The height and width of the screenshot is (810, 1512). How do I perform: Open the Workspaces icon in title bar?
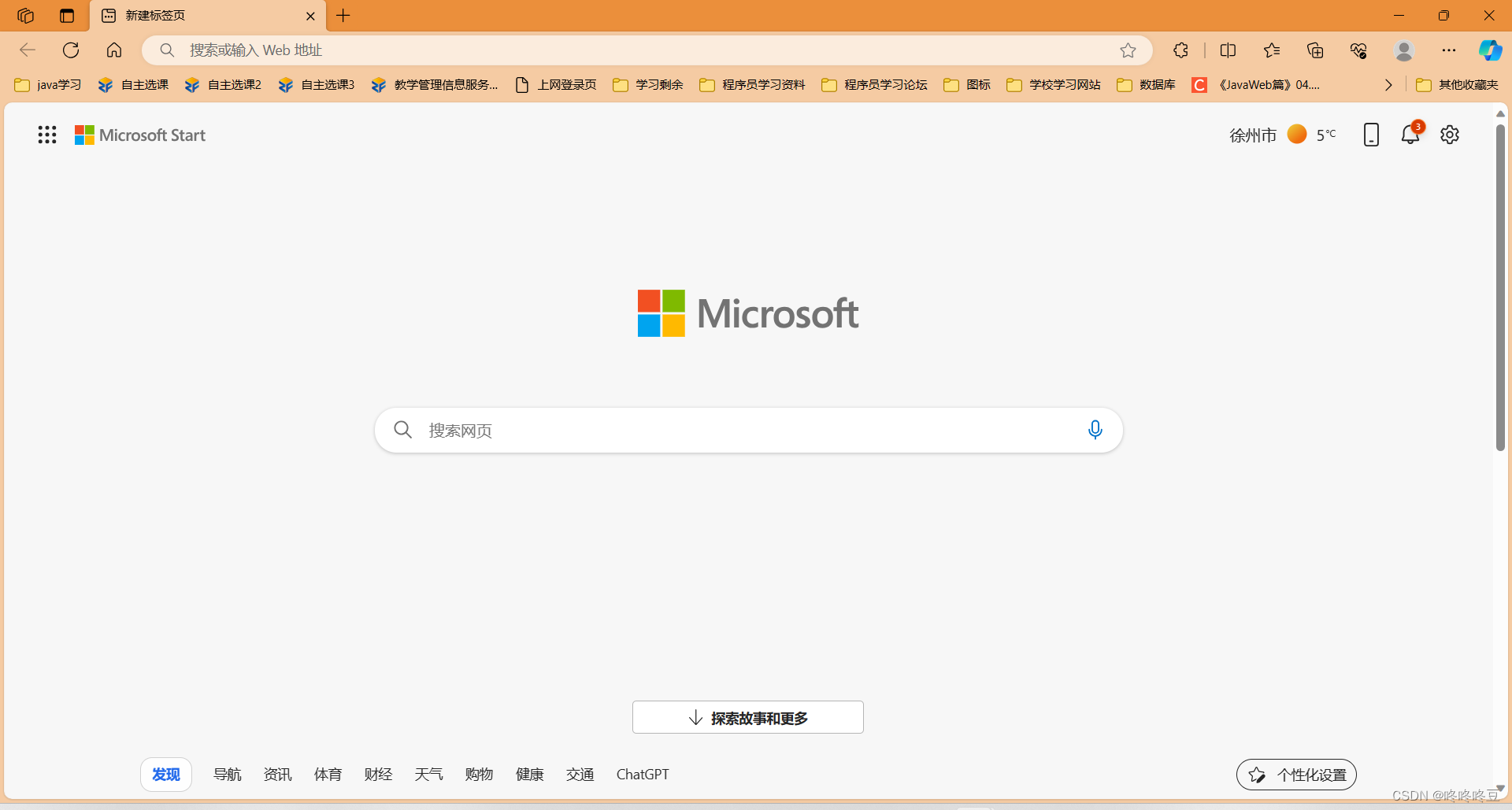click(25, 16)
